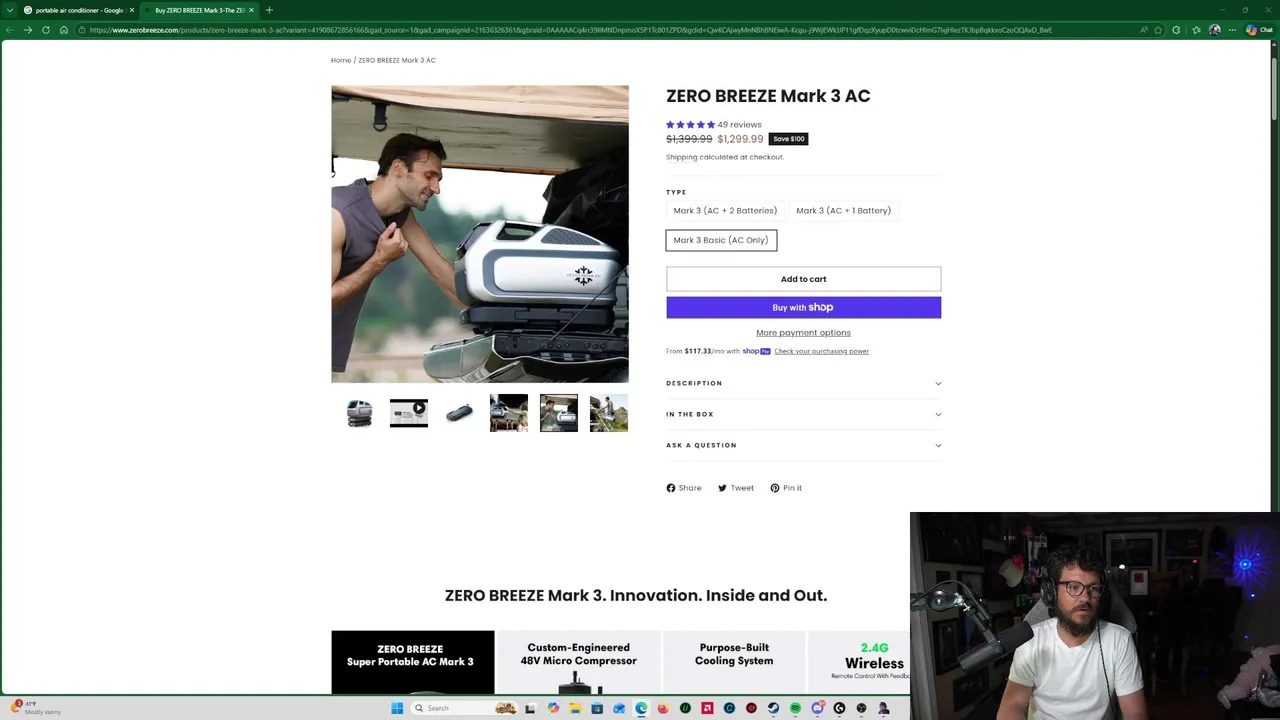Expand the IN THE BOX section
1280x720 pixels.
point(803,414)
